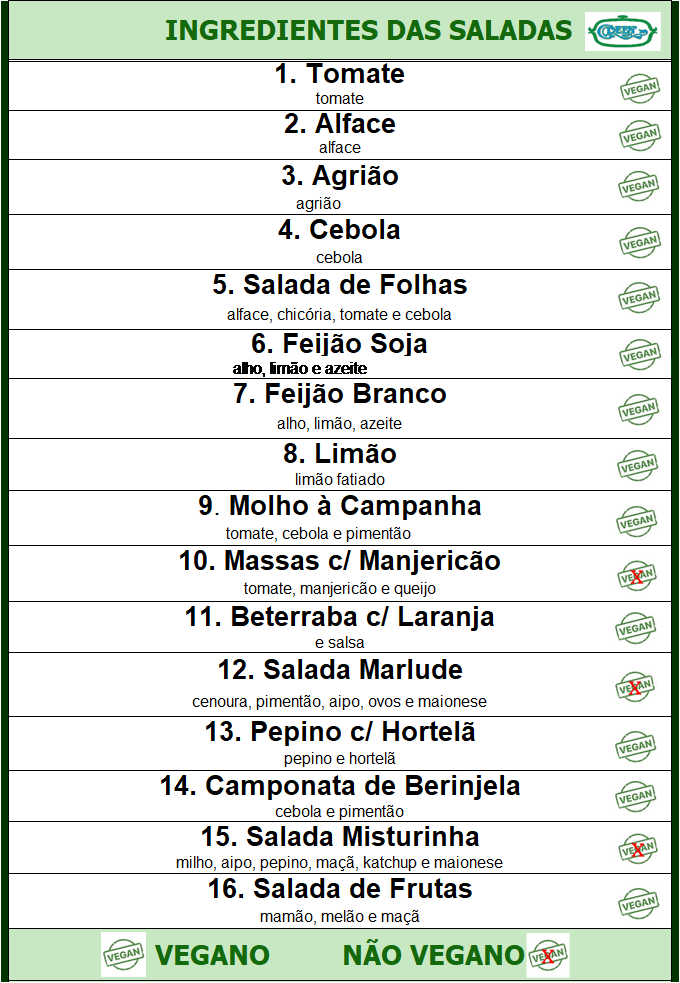Click the vegan stamp for Pepino c/ Hortelã
Screen dimensions: 680x983
[637, 745]
